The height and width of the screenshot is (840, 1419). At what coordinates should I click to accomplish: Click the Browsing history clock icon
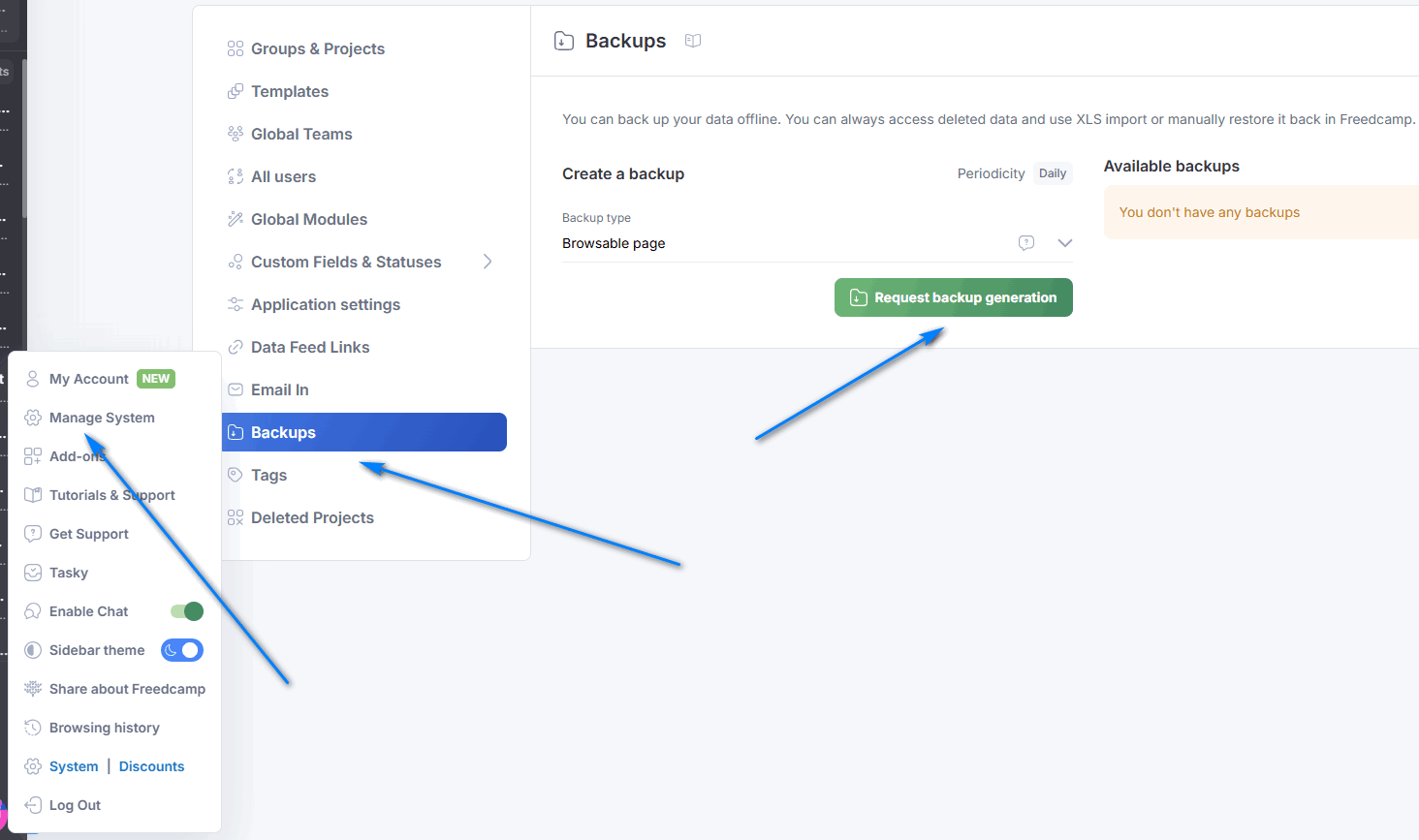33,728
